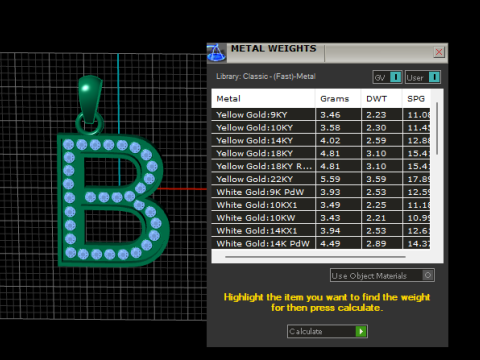
Task: Select the Yellow Gold:18KY R... row
Action: click(321, 166)
